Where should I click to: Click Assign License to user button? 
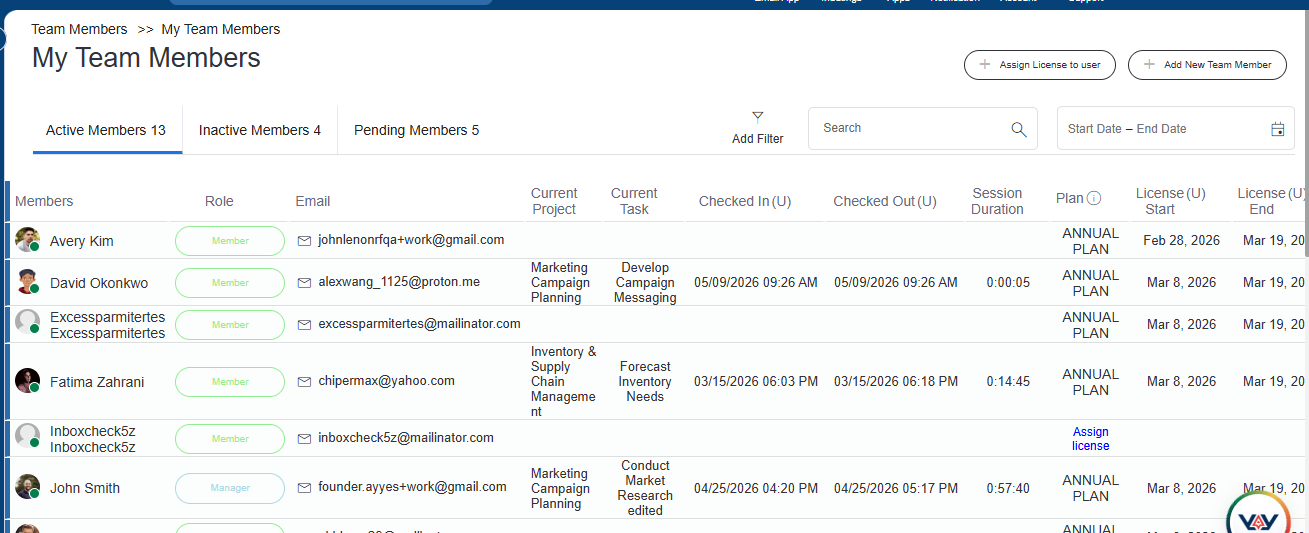click(x=1040, y=65)
